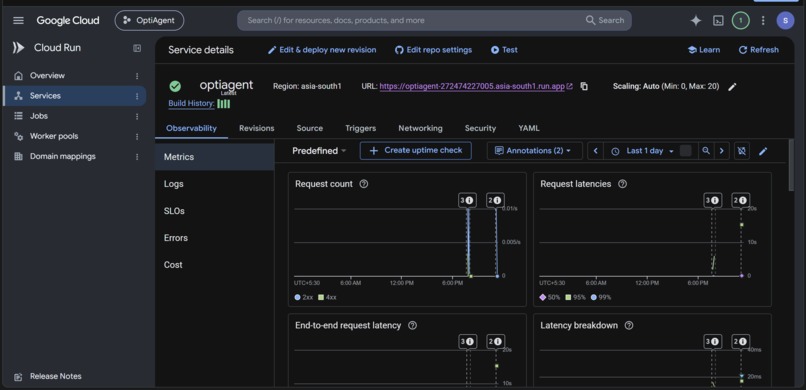Switch to the Source tab

coord(309,128)
